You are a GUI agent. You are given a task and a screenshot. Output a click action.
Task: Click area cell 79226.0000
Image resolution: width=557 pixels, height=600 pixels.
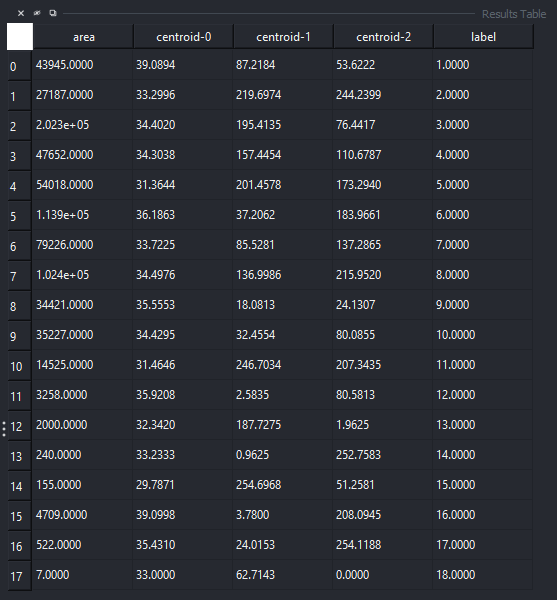click(83, 245)
